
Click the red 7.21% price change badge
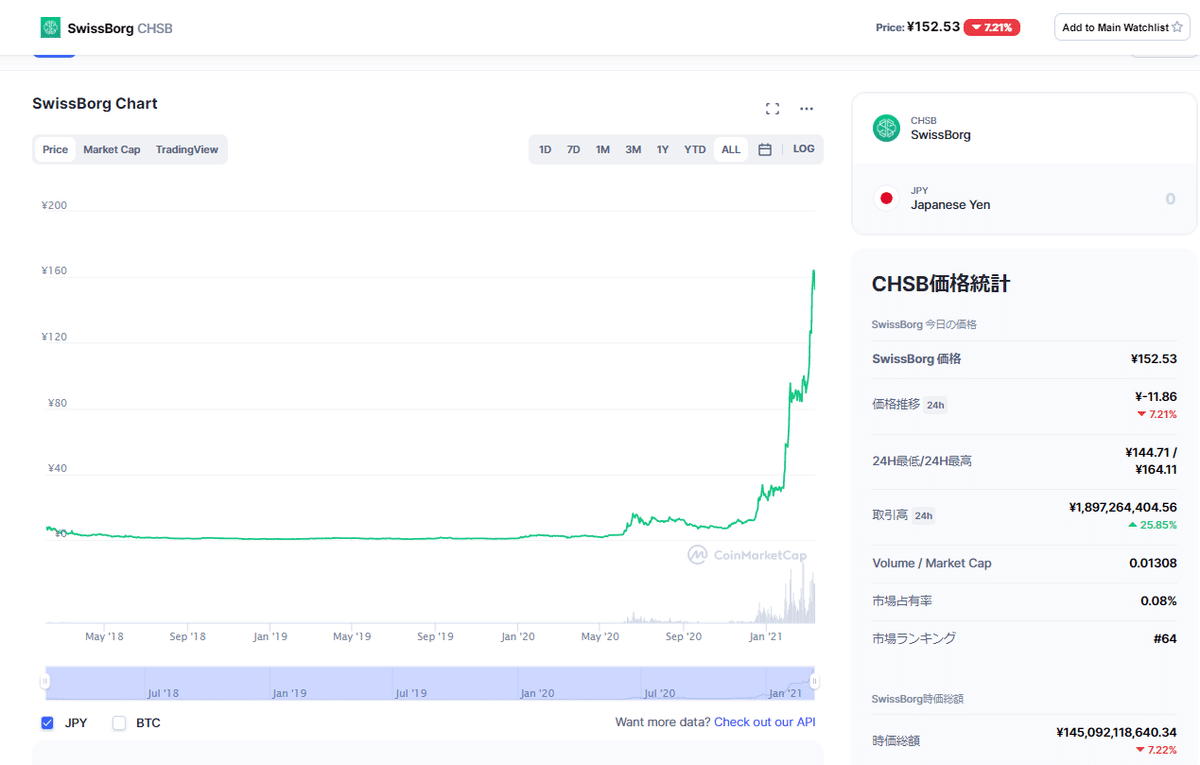[992, 27]
